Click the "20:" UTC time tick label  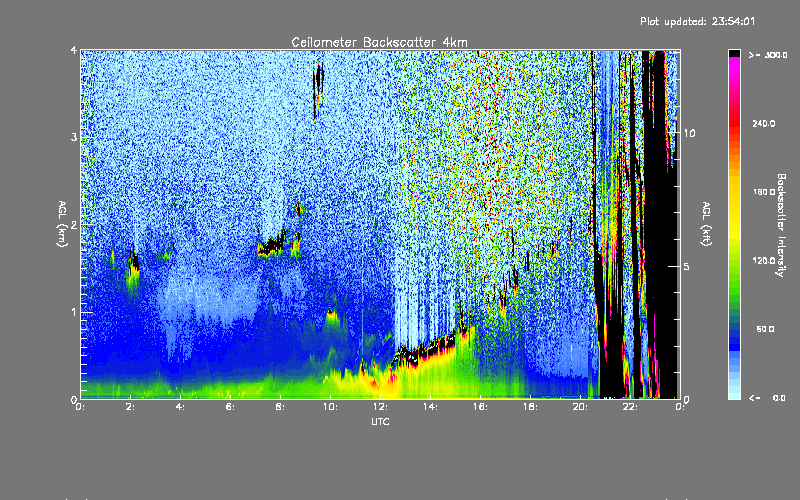580,407
